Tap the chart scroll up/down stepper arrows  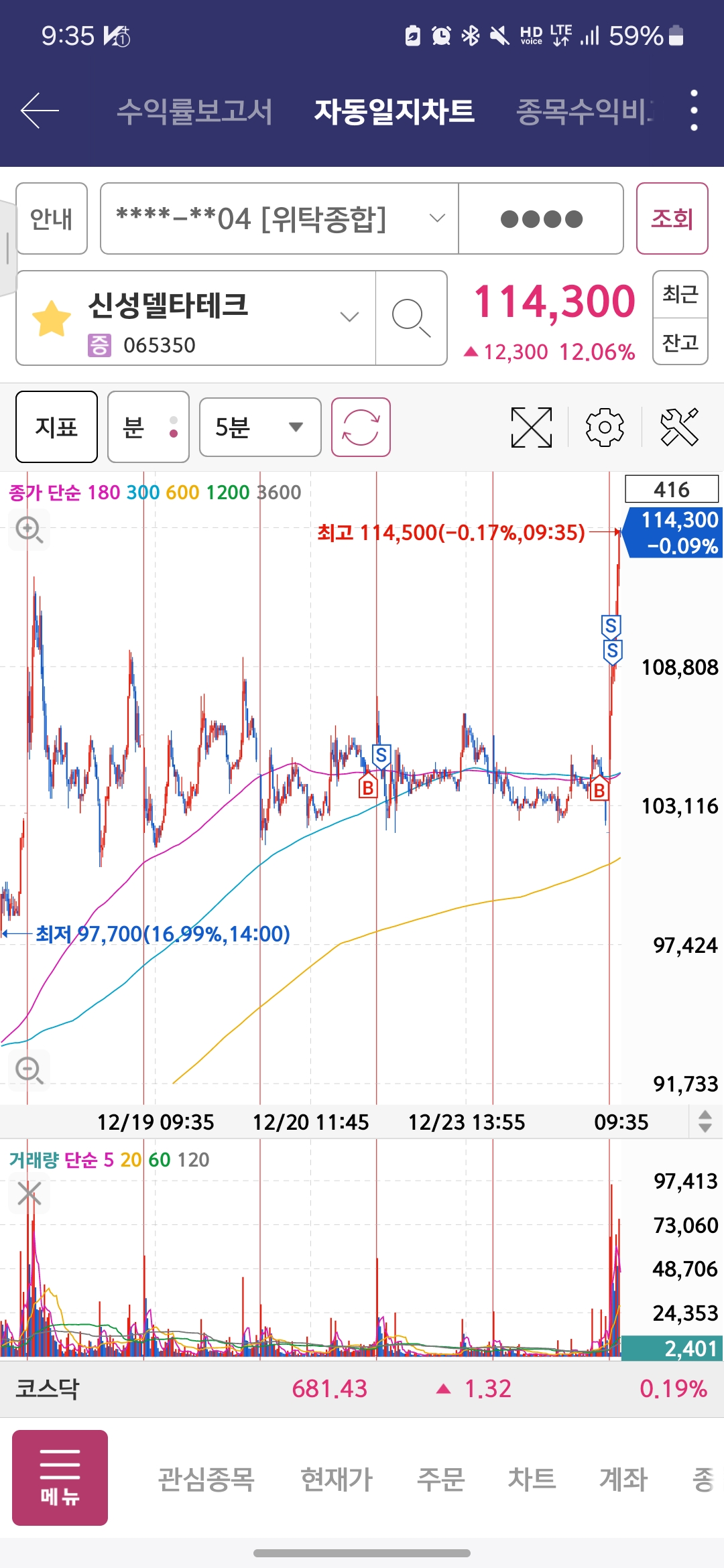click(x=705, y=1121)
